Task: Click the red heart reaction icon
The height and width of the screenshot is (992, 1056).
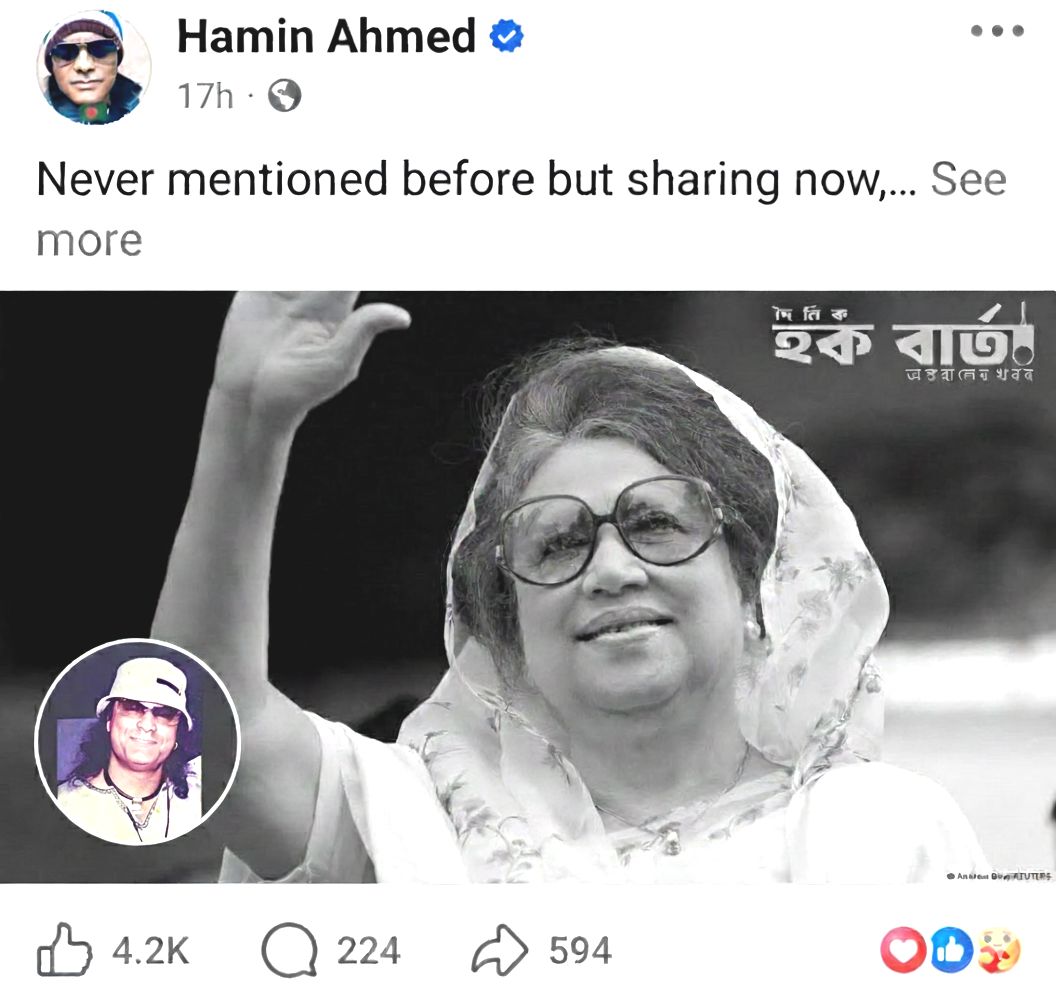Action: (x=903, y=950)
